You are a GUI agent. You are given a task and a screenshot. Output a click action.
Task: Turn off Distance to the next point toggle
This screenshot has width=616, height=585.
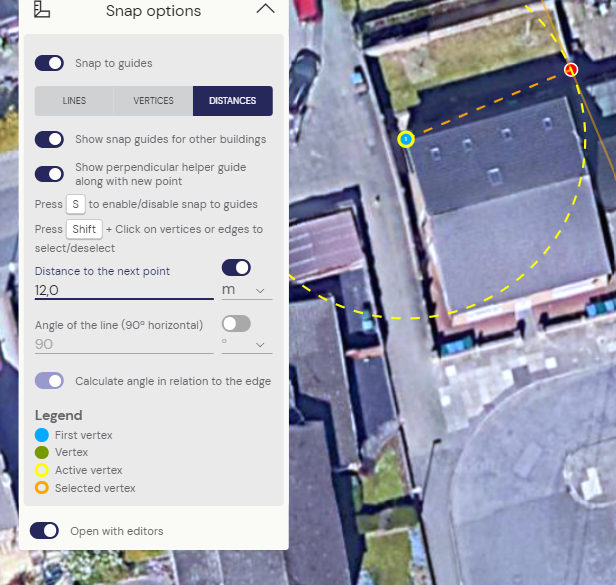click(x=236, y=268)
